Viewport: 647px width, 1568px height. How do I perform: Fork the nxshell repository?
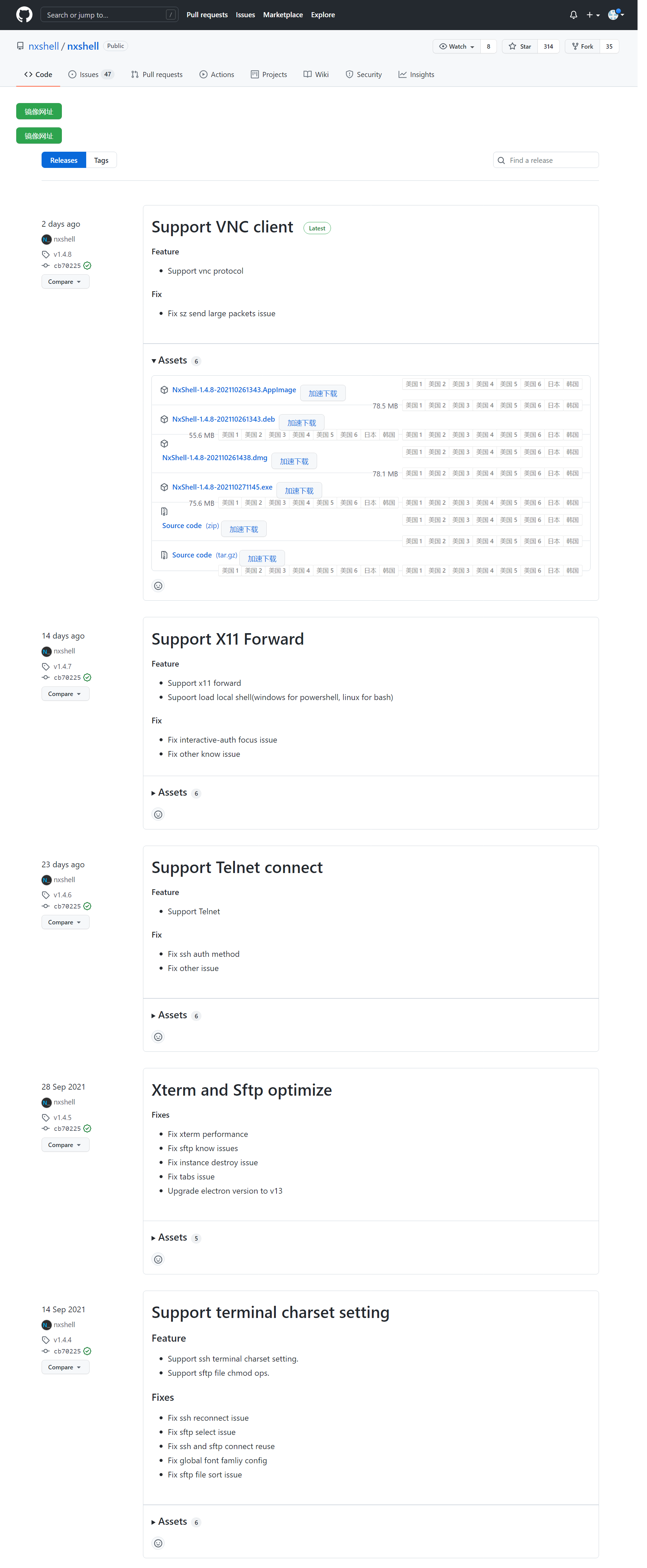(x=582, y=46)
